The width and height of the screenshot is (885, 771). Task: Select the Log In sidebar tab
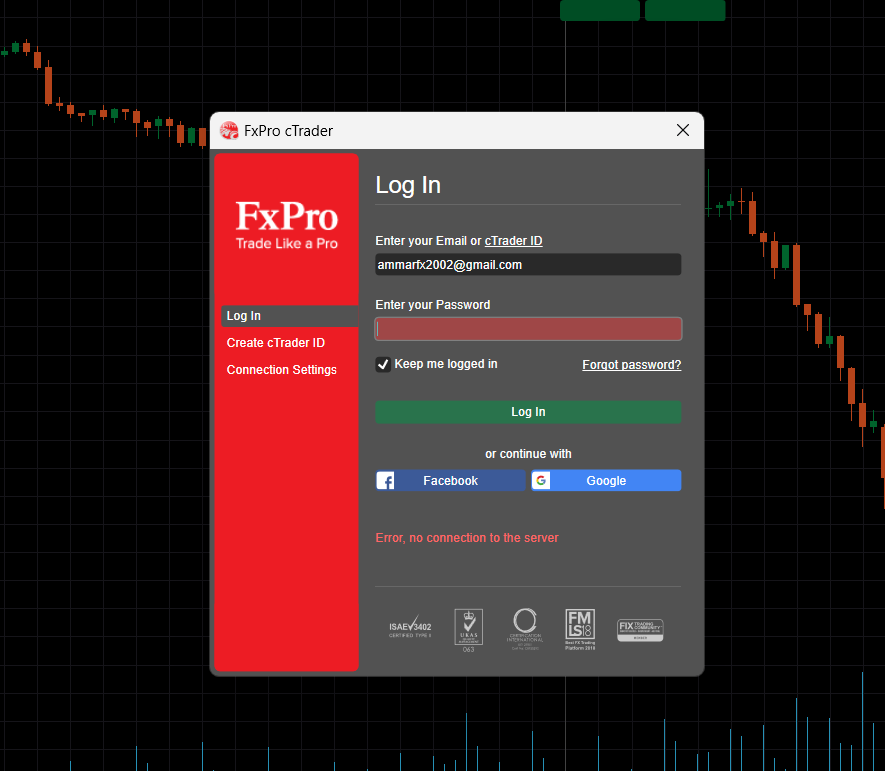290,316
